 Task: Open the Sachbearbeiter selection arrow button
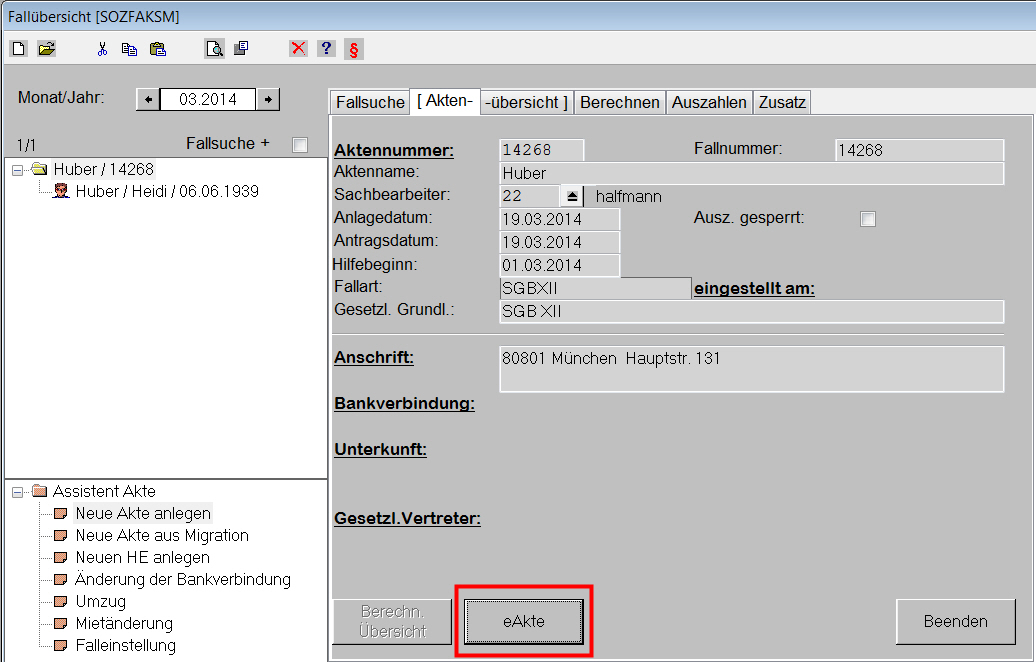pyautogui.click(x=572, y=196)
